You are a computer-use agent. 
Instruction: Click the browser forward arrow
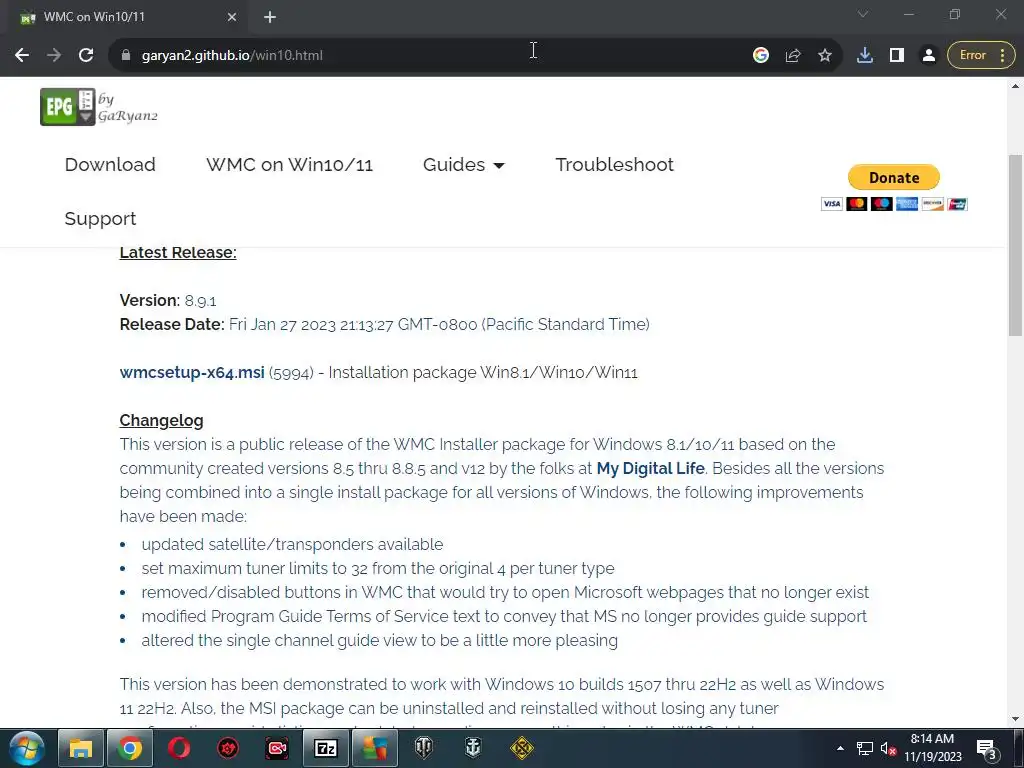(54, 56)
